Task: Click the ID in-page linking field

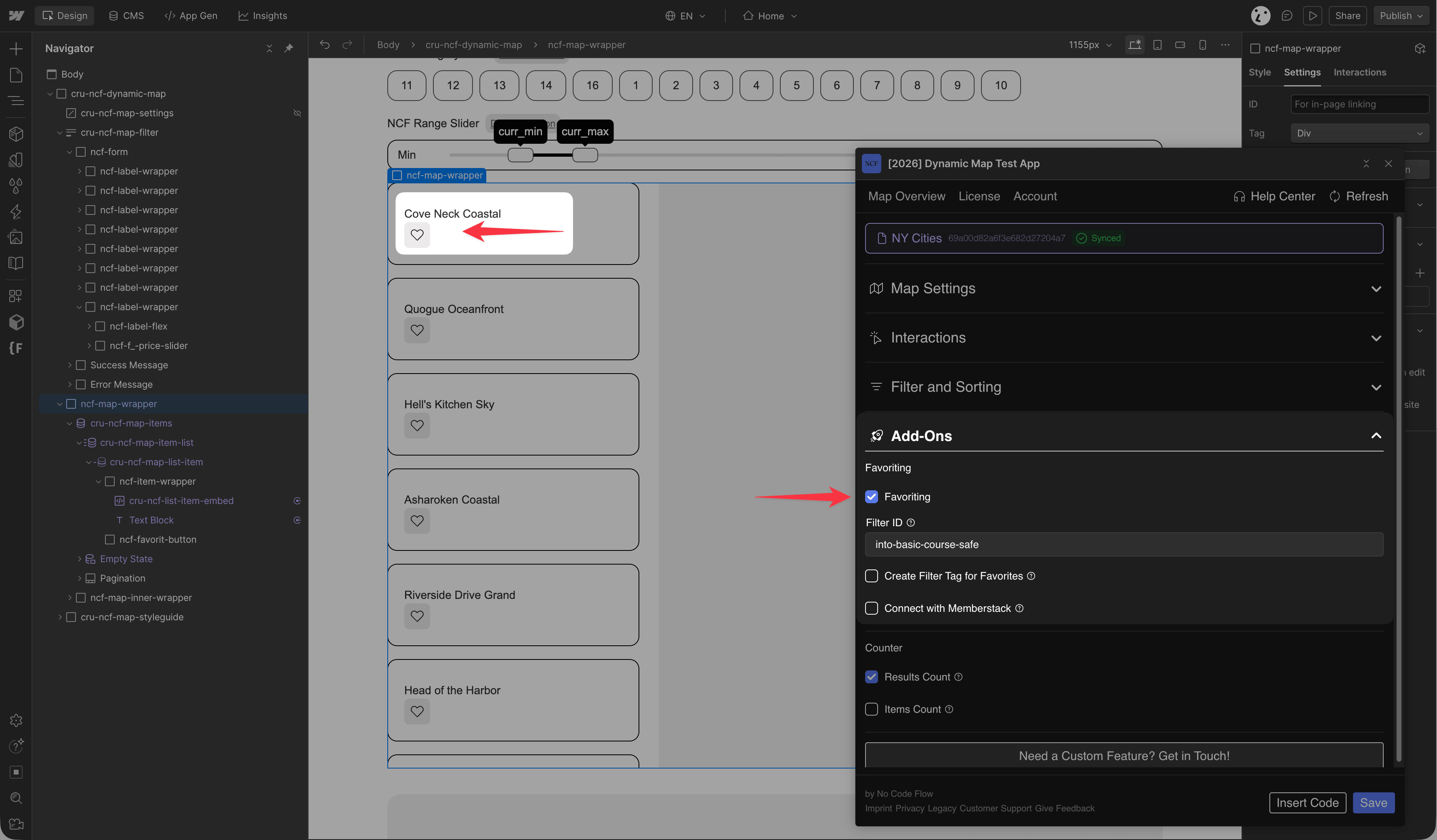Action: (1359, 104)
